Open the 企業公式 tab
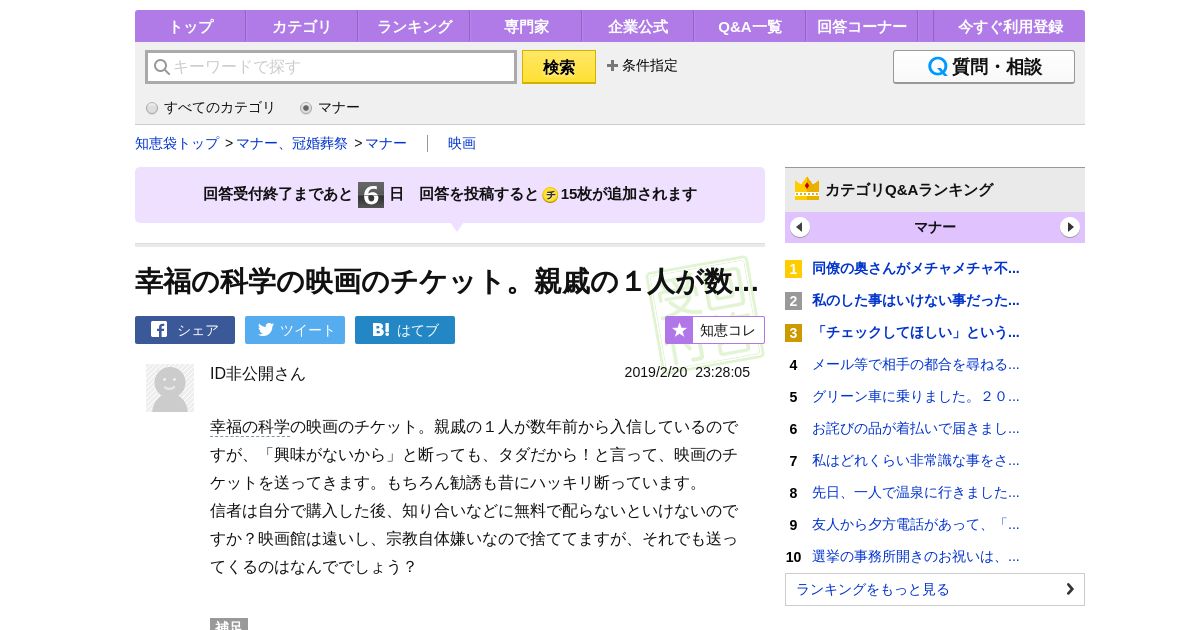The image size is (1200, 630). (x=638, y=26)
